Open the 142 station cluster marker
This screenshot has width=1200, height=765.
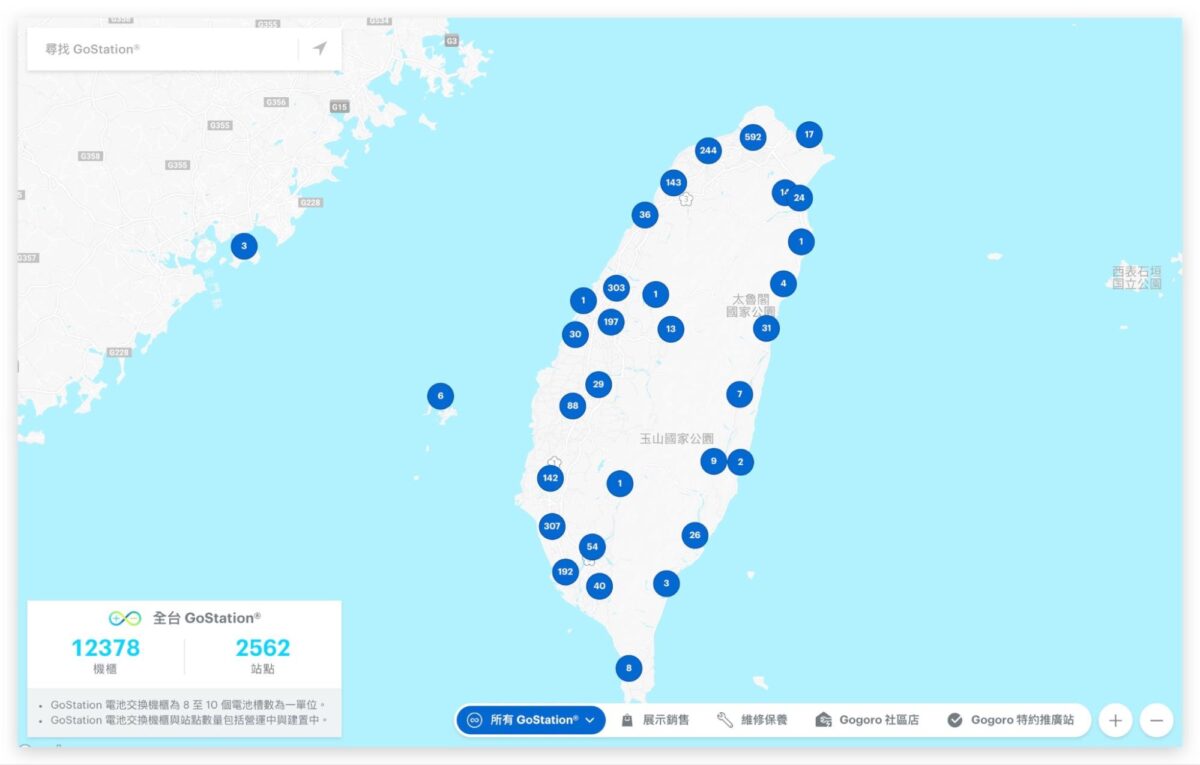(550, 478)
